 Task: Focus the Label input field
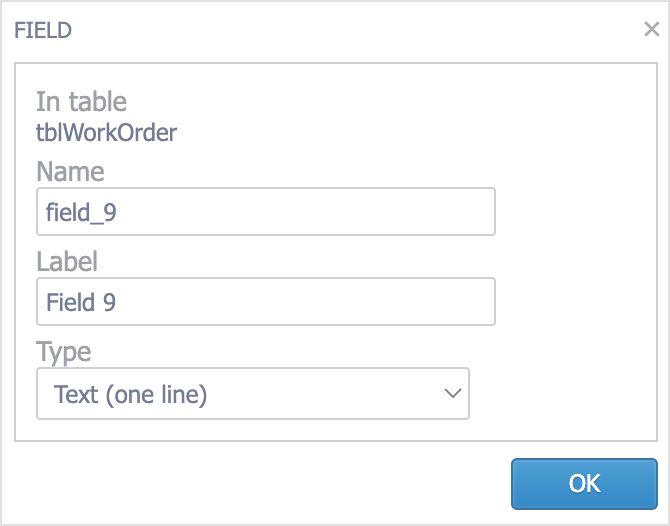tap(265, 302)
